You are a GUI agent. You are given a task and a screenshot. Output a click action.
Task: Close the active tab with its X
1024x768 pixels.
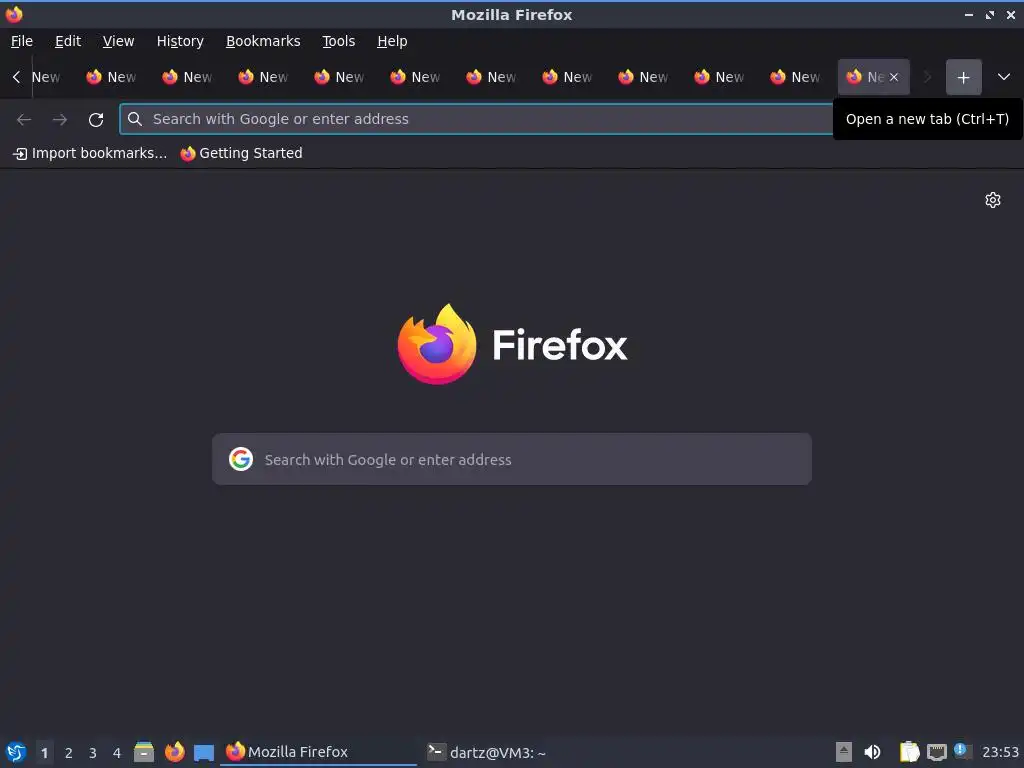click(894, 77)
